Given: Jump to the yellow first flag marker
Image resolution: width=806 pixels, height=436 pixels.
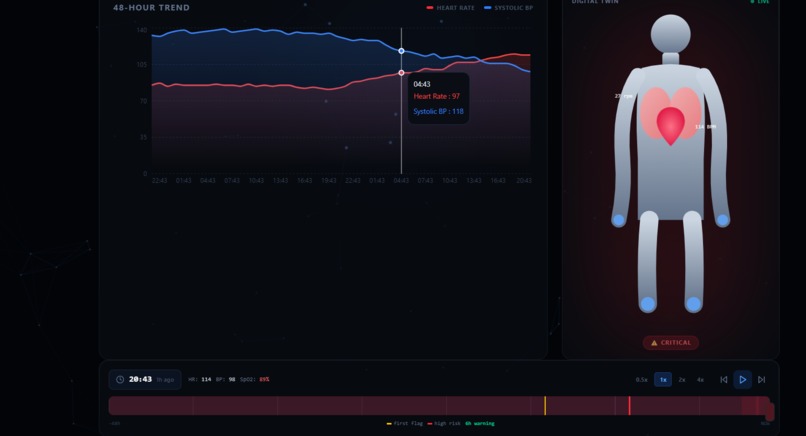Looking at the screenshot, I should pos(545,406).
